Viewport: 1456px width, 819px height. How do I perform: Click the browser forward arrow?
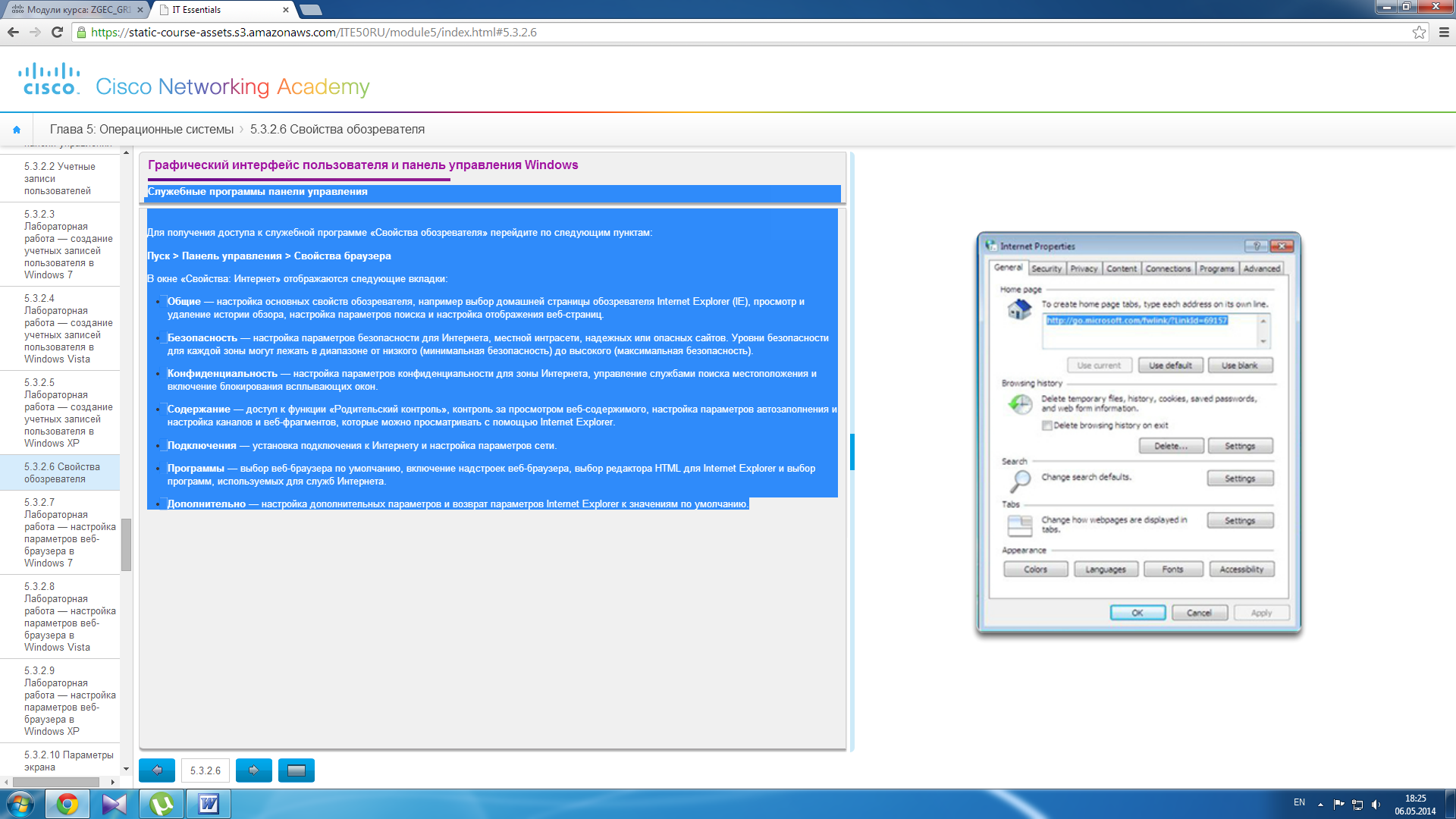pyautogui.click(x=35, y=32)
